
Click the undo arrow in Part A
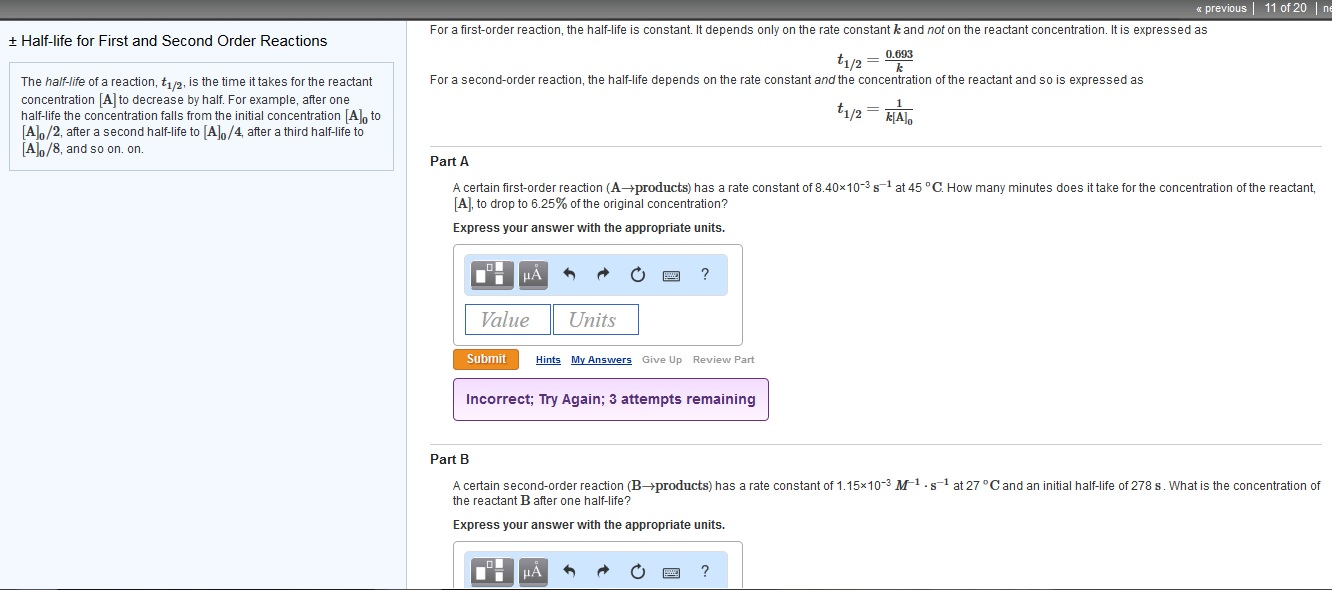pyautogui.click(x=569, y=275)
